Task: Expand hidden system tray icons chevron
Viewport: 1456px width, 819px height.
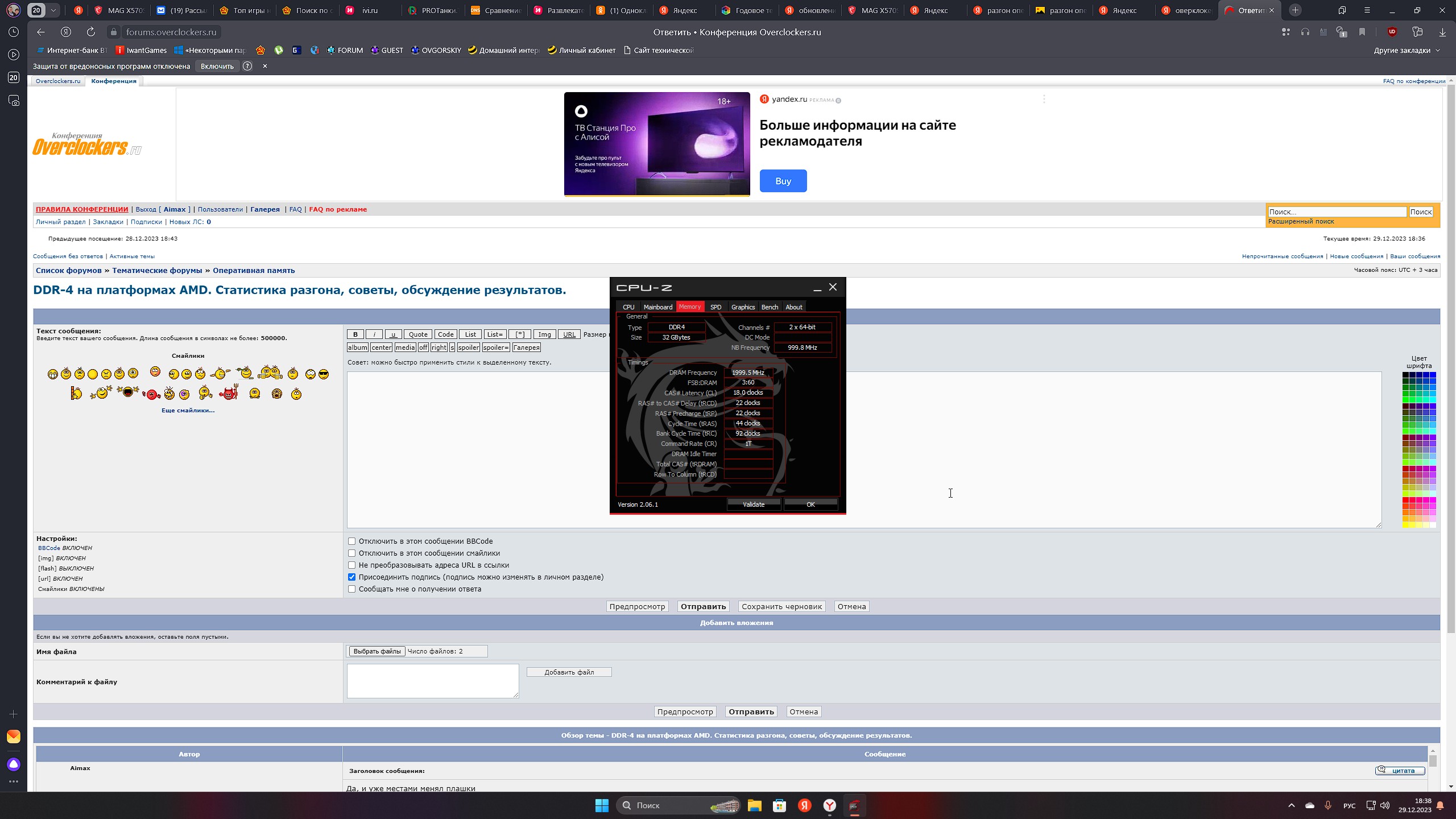Action: pos(1291,805)
